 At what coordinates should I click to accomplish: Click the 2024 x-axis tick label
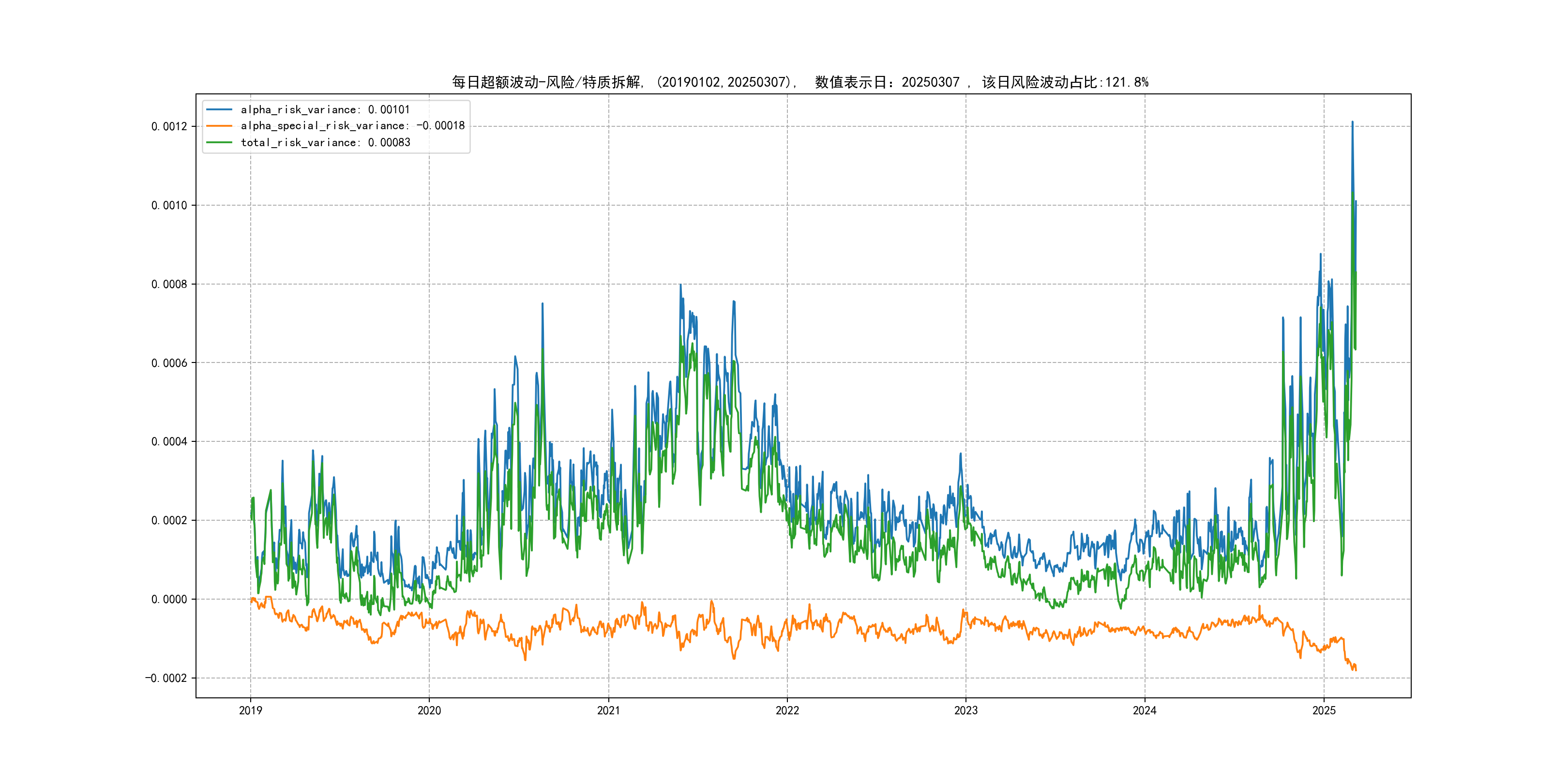click(x=1145, y=710)
